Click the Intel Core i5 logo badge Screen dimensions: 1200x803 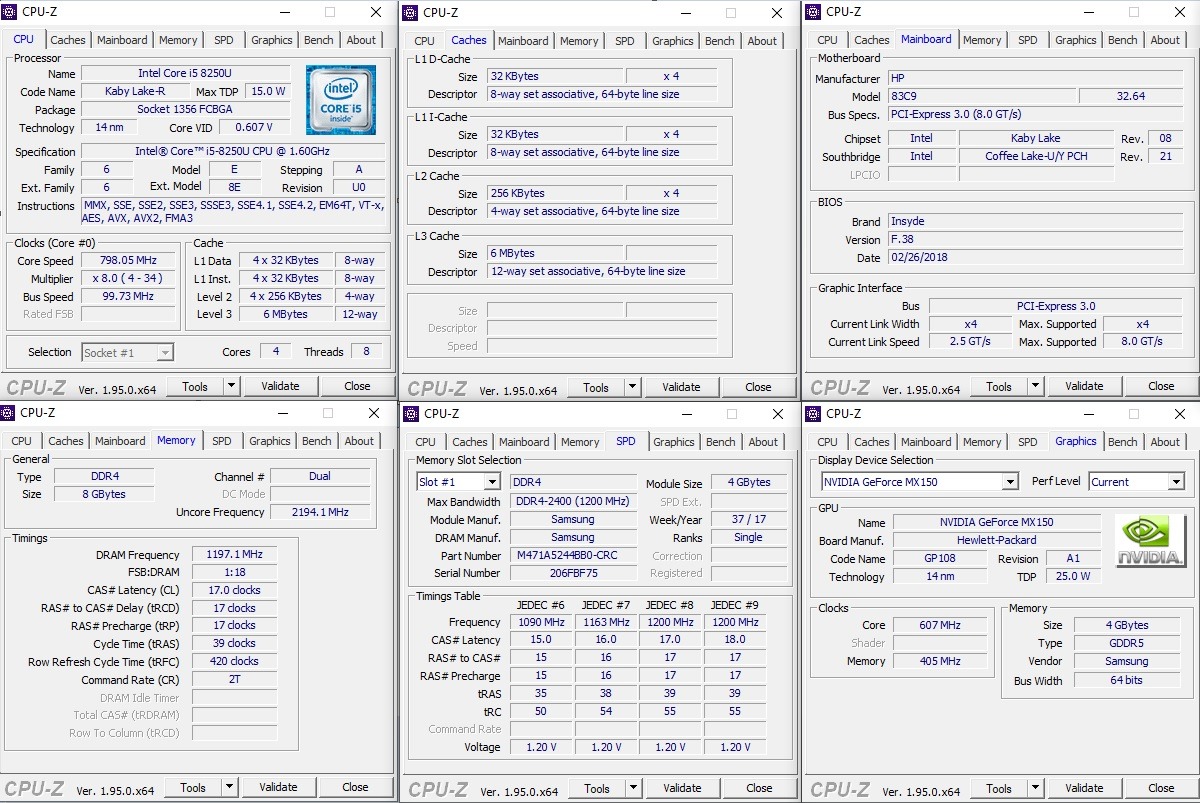tap(341, 100)
